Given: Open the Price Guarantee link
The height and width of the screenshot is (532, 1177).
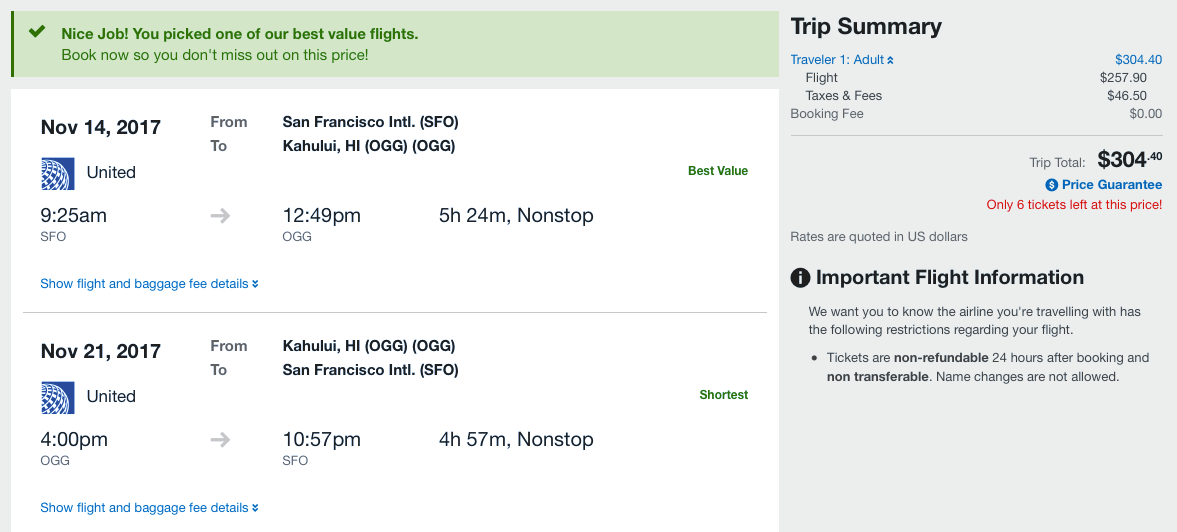Looking at the screenshot, I should (x=1111, y=185).
